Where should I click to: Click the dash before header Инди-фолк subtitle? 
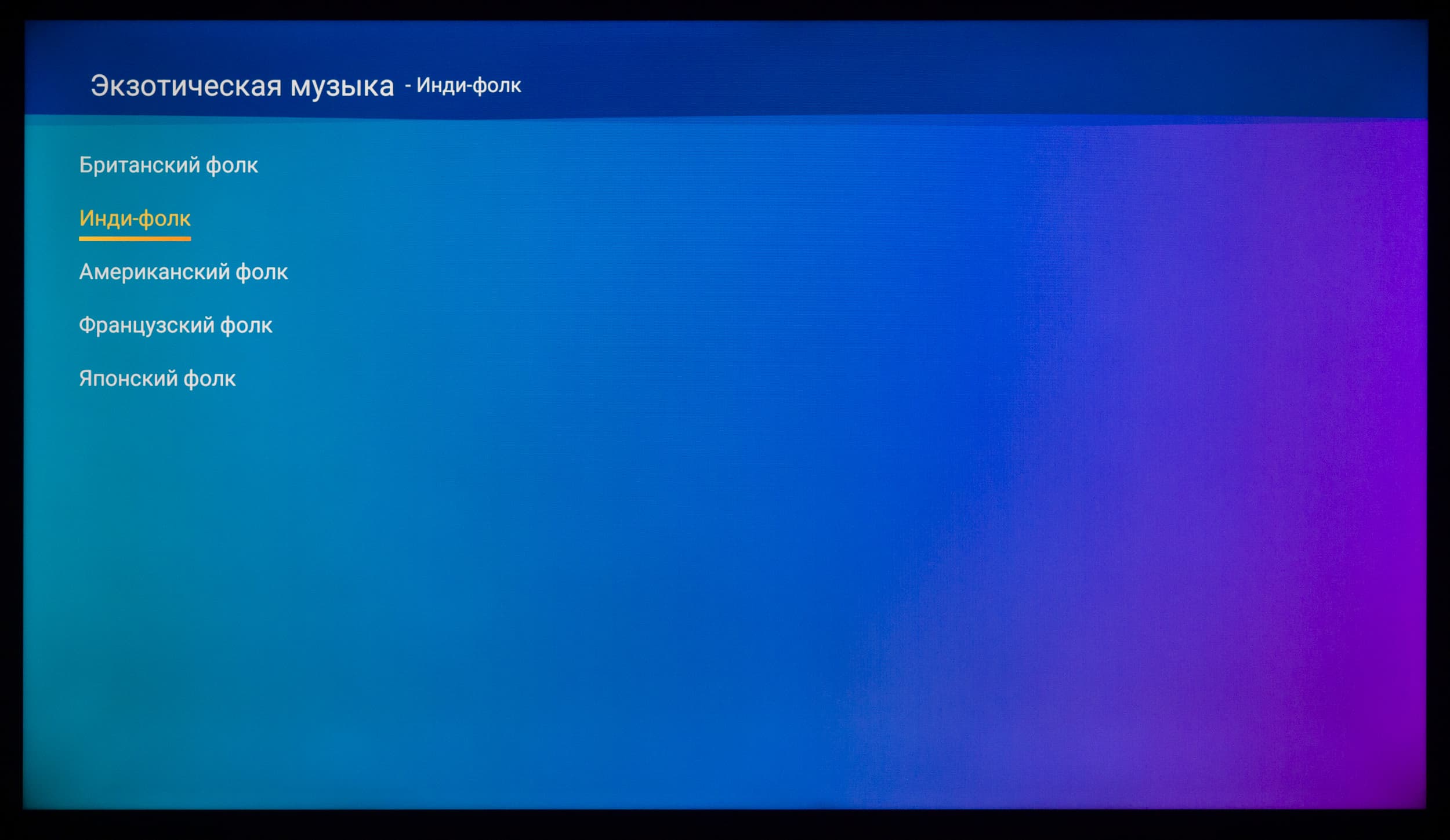click(x=408, y=86)
